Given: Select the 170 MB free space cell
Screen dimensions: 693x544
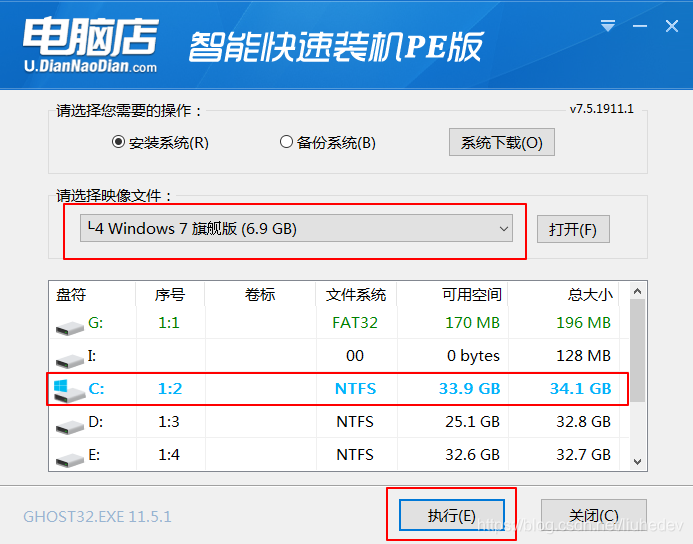Looking at the screenshot, I should 472,323.
